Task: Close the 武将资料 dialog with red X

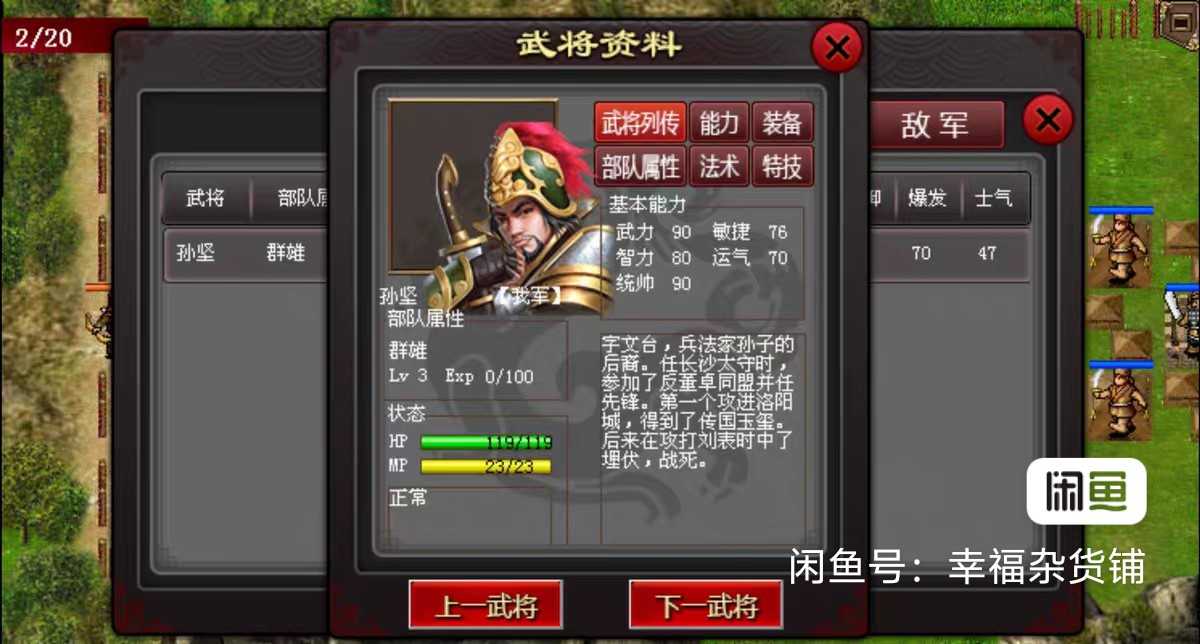Action: click(837, 46)
